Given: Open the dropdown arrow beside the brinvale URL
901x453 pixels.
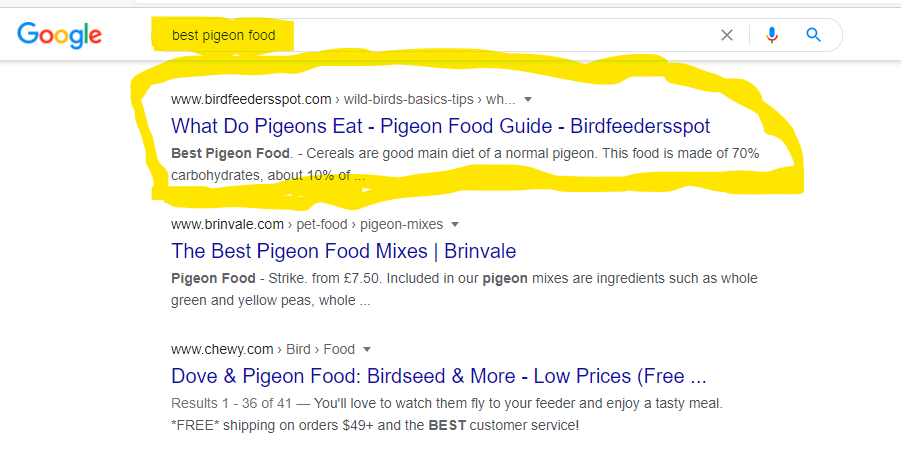Looking at the screenshot, I should [455, 224].
